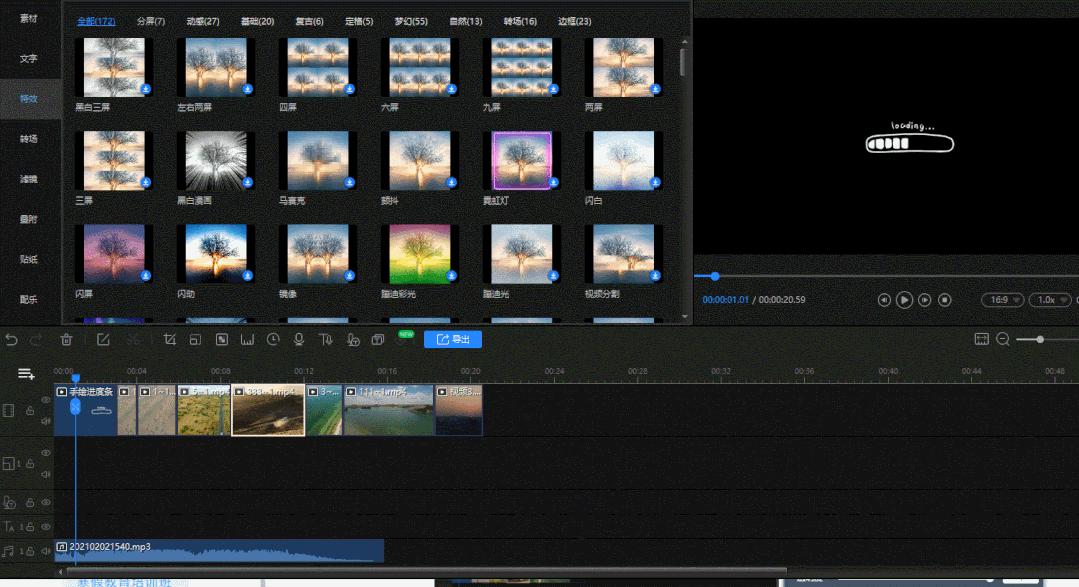Open the crop tool from the toolbar
Screen dimensions: 1079x587
click(x=171, y=340)
